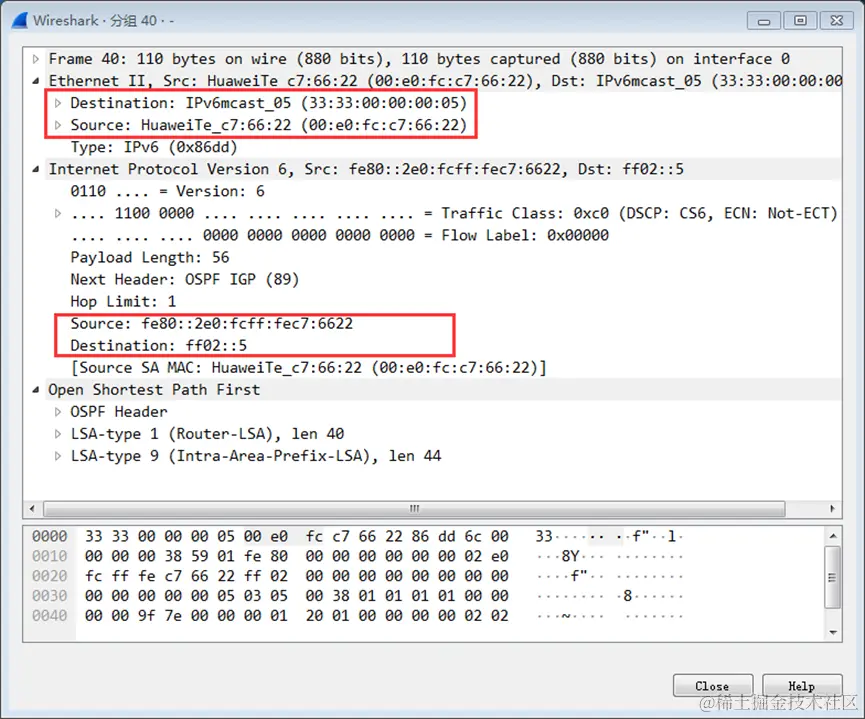Open the Help button
This screenshot has height=719, width=865.
pyautogui.click(x=802, y=686)
